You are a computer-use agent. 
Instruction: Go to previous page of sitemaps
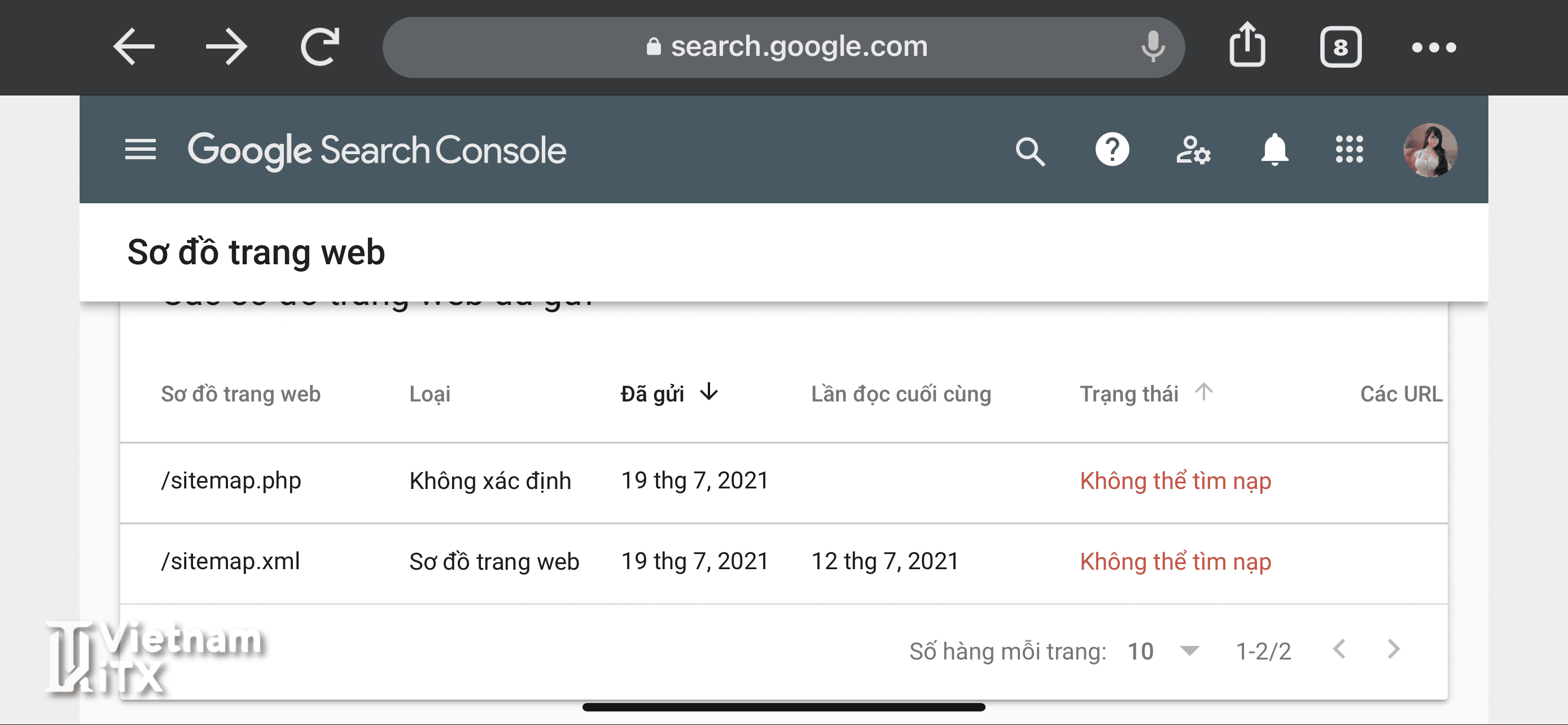1339,649
